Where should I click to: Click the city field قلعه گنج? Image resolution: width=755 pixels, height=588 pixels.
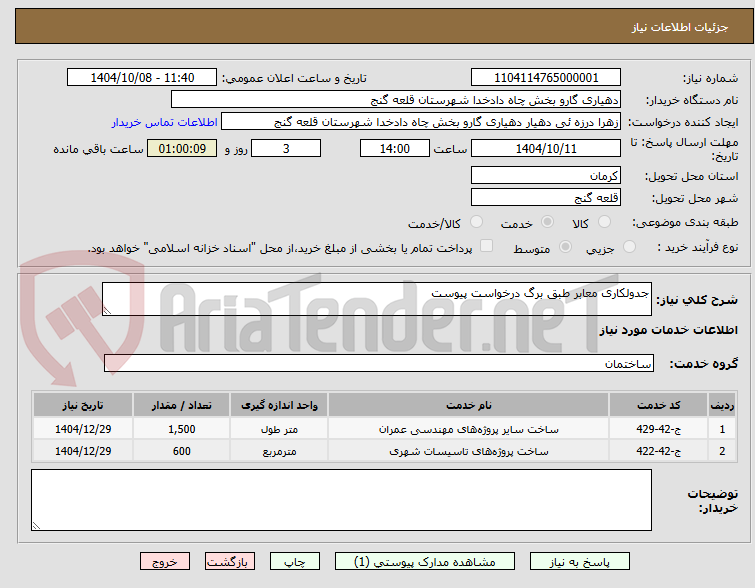pyautogui.click(x=546, y=197)
